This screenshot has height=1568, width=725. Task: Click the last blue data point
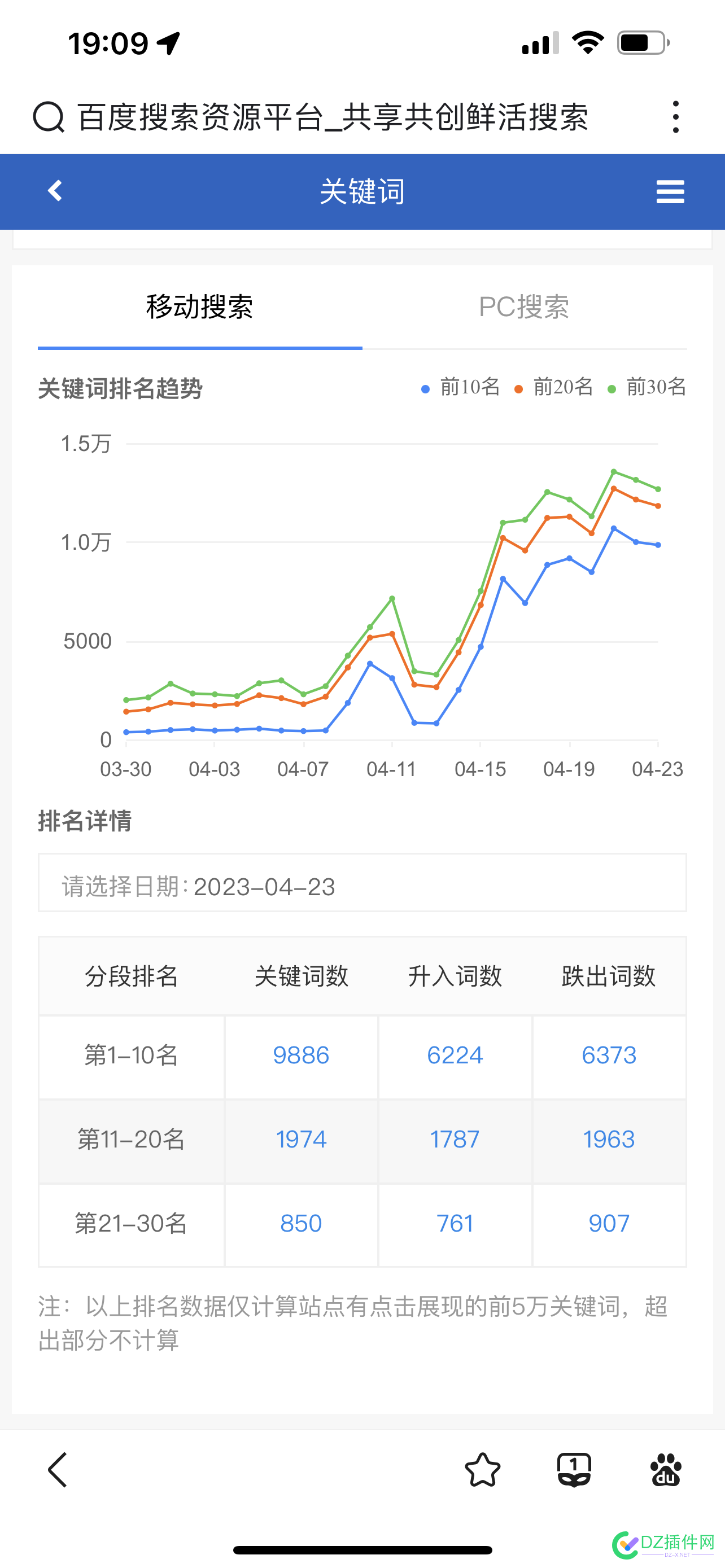(x=658, y=545)
